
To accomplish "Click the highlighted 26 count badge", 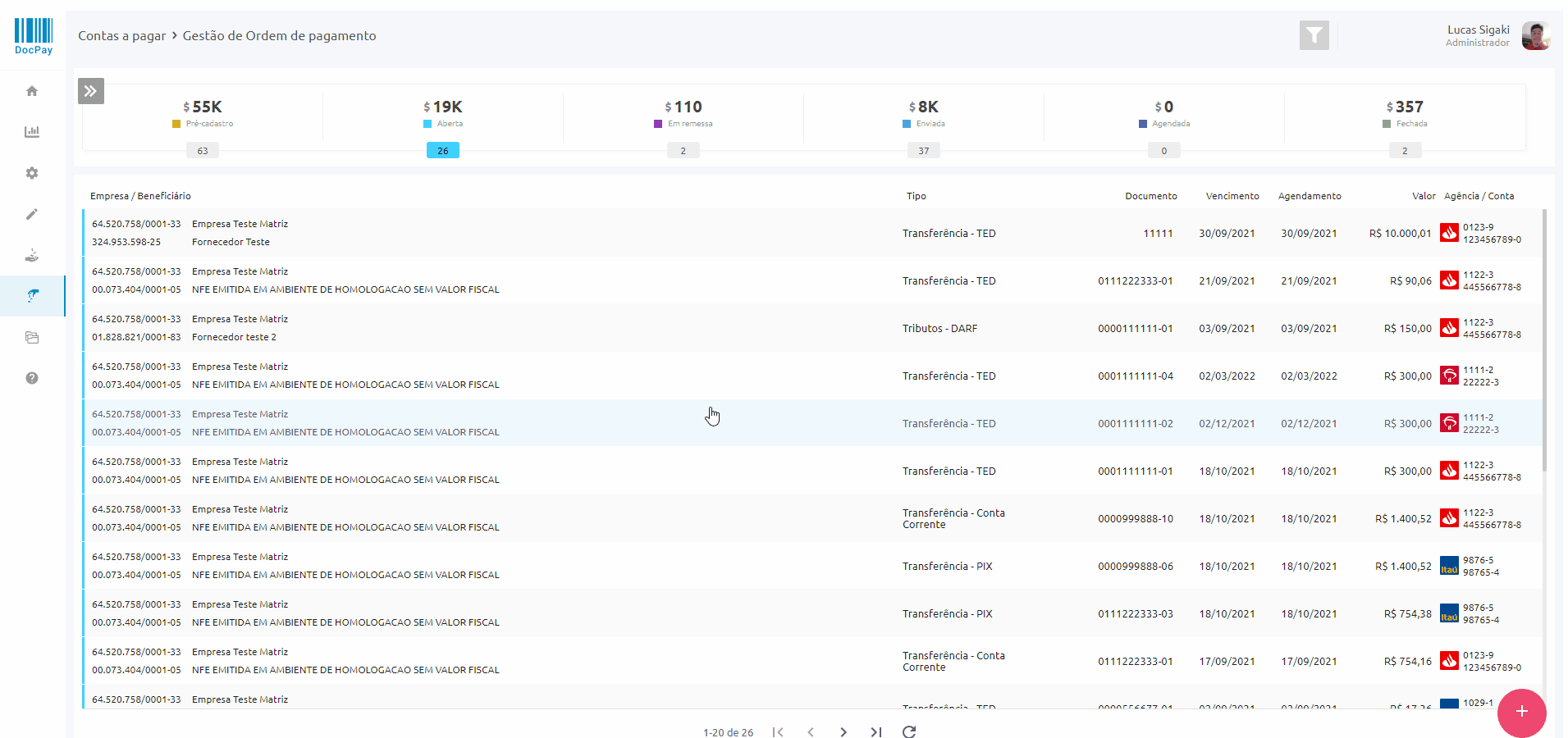I will 443,151.
